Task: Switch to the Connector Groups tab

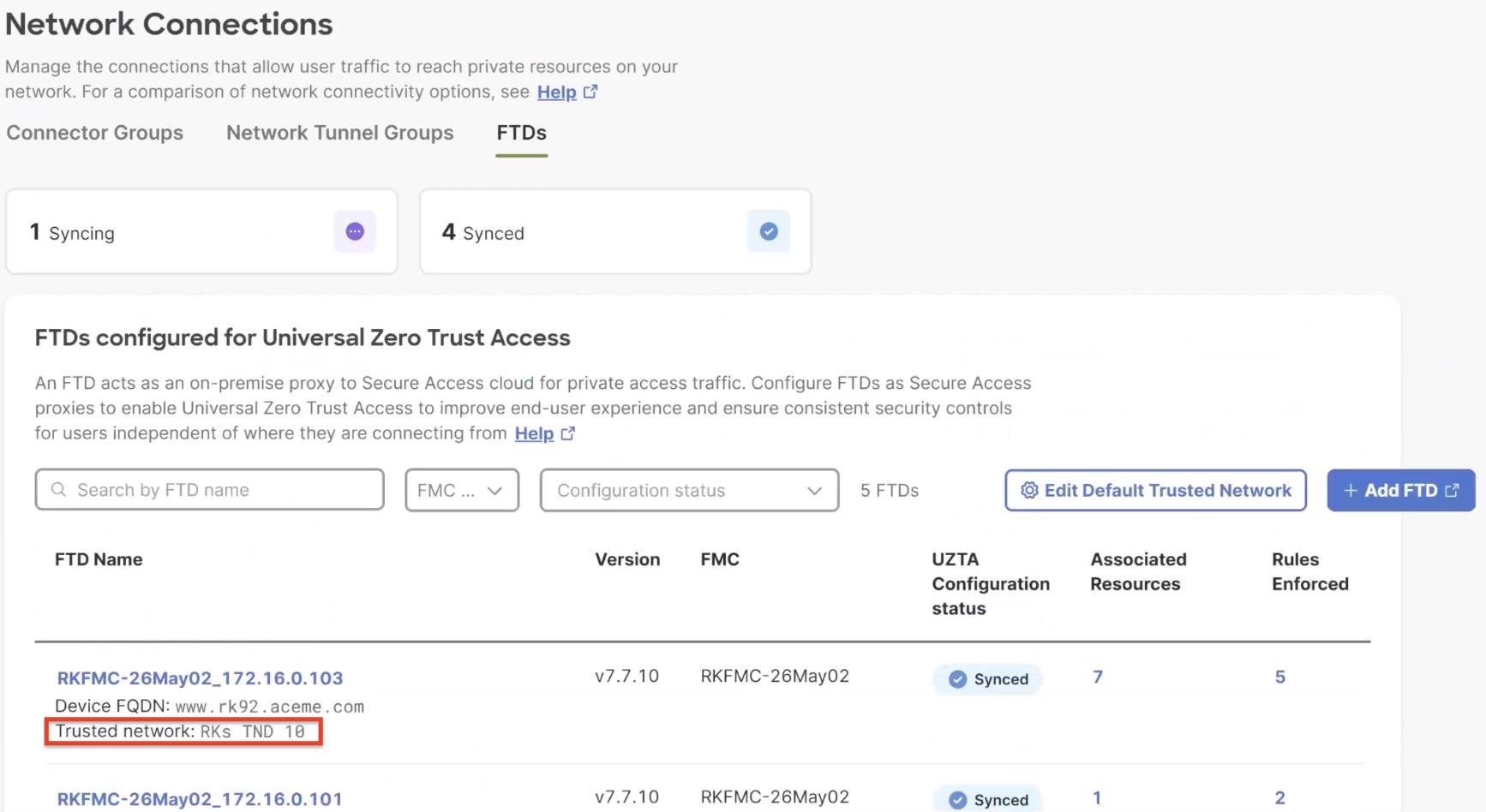Action: [94, 133]
